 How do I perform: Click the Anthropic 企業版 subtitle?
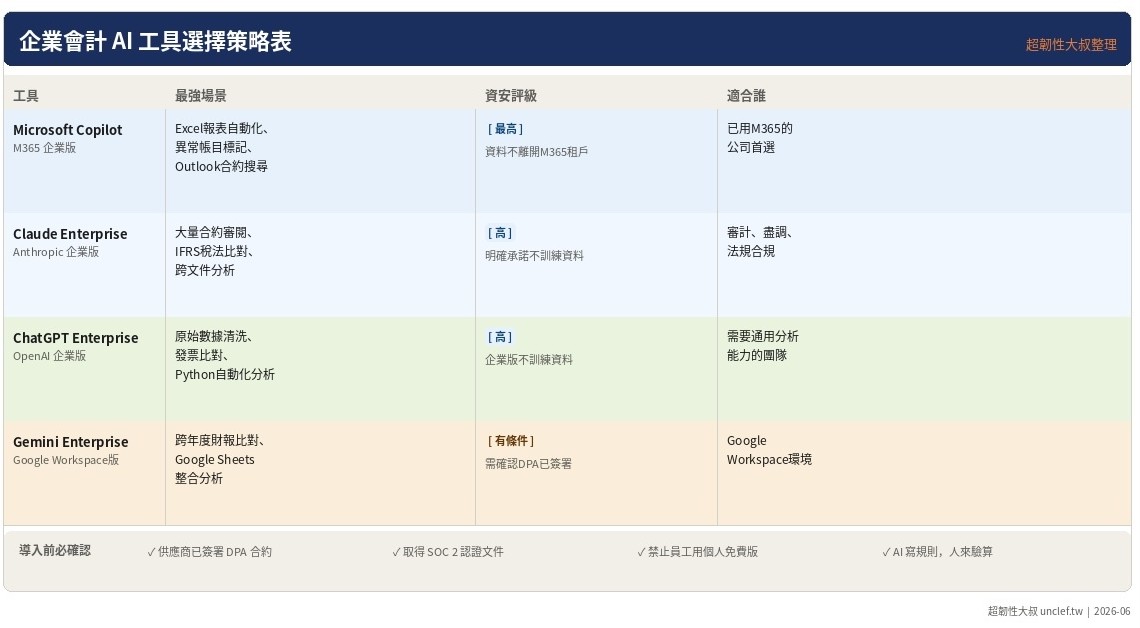tap(56, 251)
